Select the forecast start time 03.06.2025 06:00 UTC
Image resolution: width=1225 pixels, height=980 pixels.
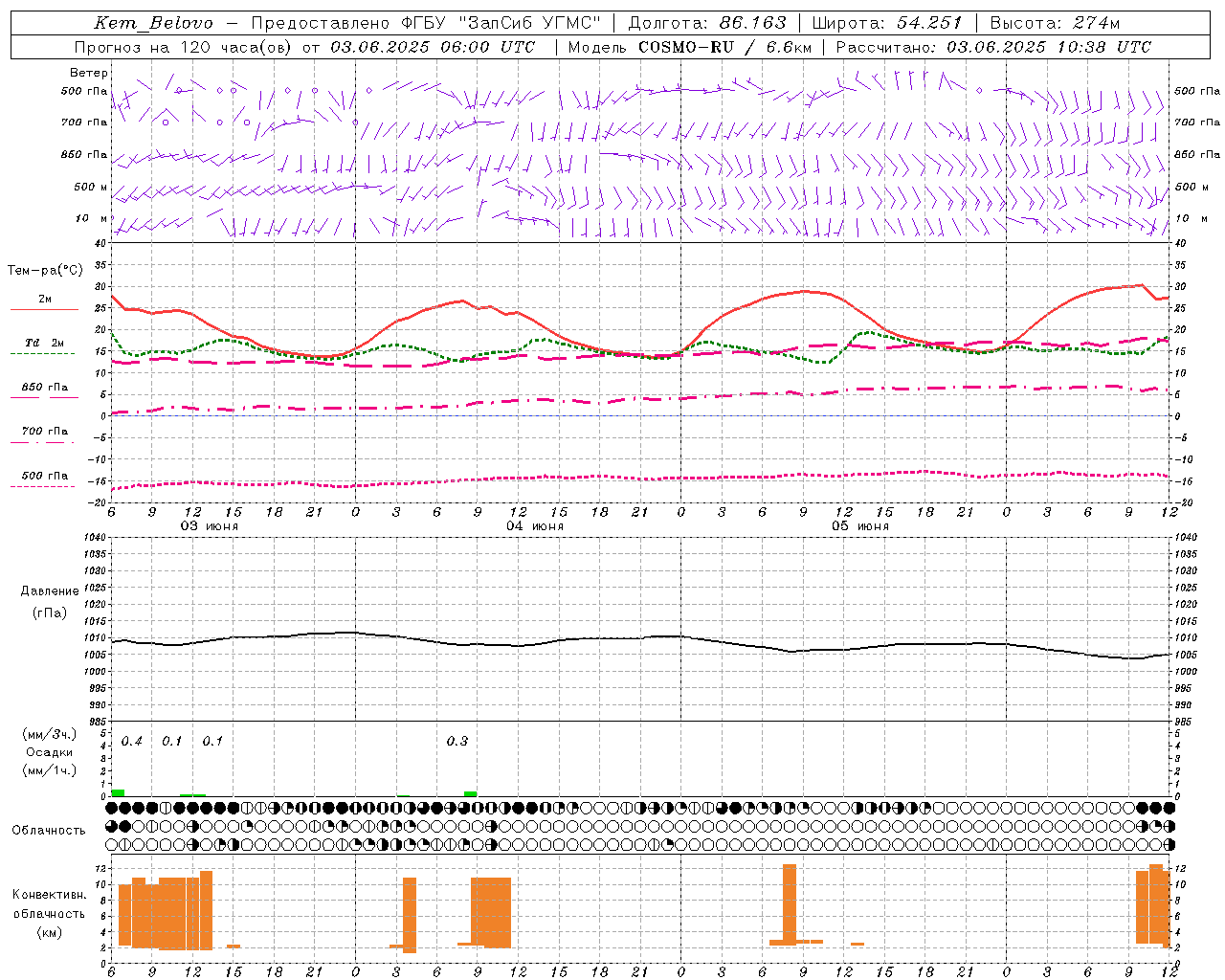coord(433,47)
